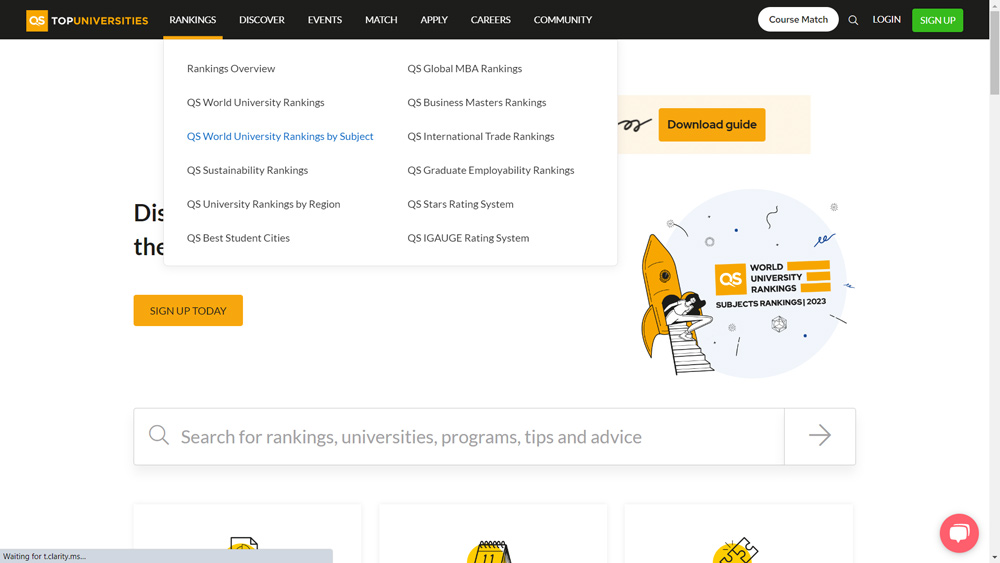Open the live chat bubble icon
Viewport: 1000px width, 563px height.
tap(959, 533)
